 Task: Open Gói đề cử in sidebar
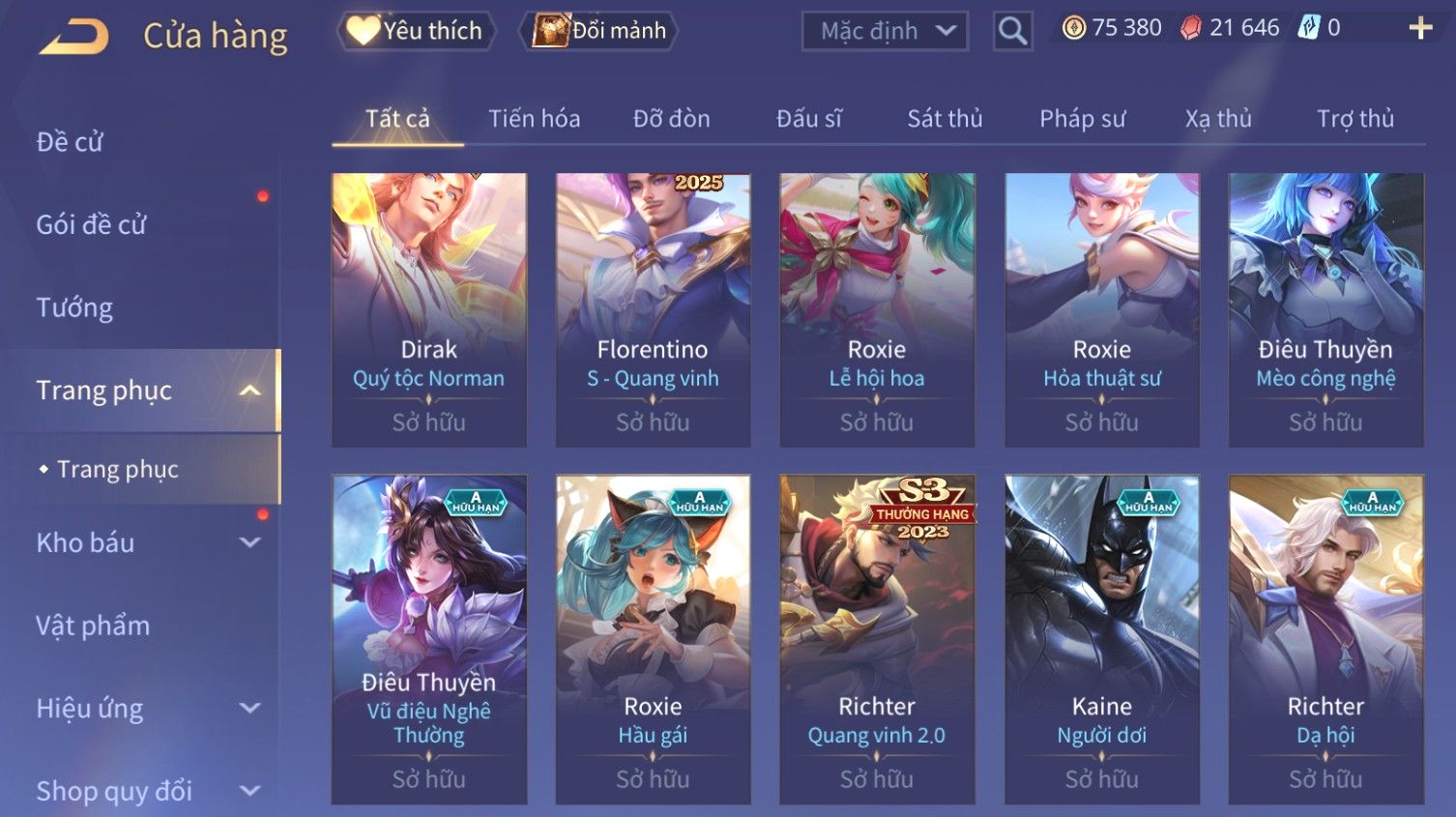point(91,224)
